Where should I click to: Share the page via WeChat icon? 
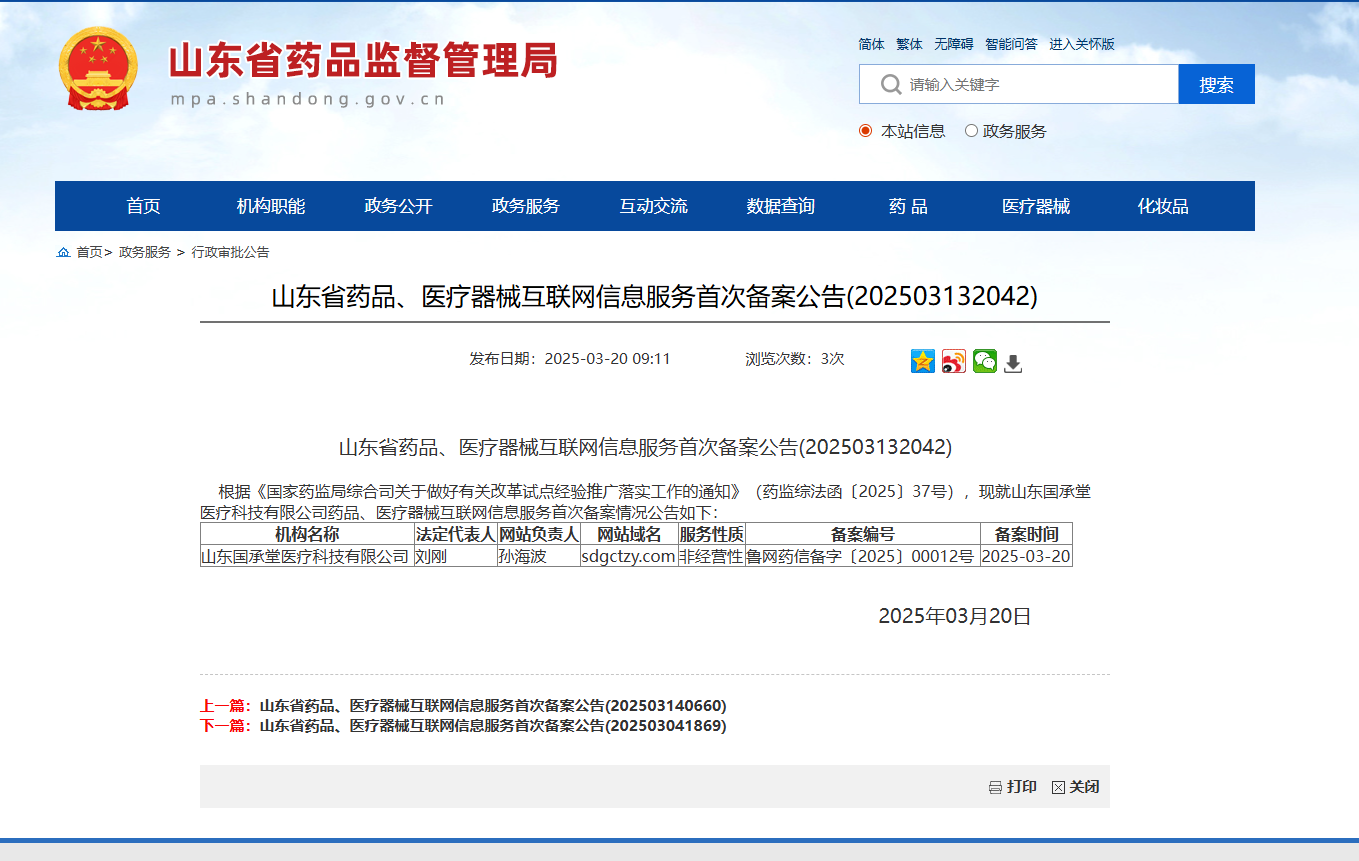[984, 361]
